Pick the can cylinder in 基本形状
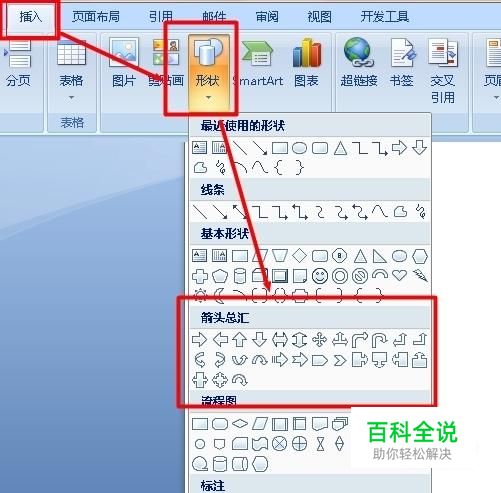The height and width of the screenshot is (493, 501). tap(240, 276)
